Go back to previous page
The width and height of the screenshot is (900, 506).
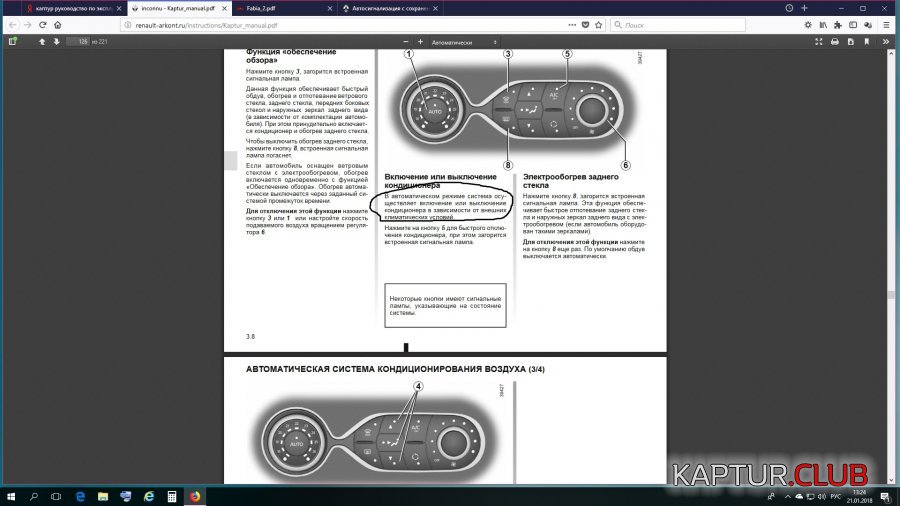[13, 25]
